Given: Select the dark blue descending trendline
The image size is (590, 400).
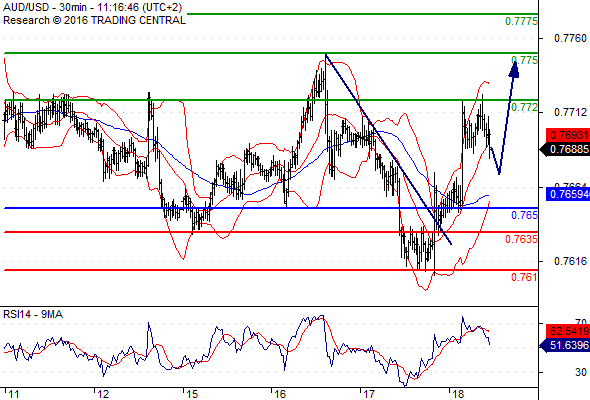Looking at the screenshot, I should (x=388, y=149).
